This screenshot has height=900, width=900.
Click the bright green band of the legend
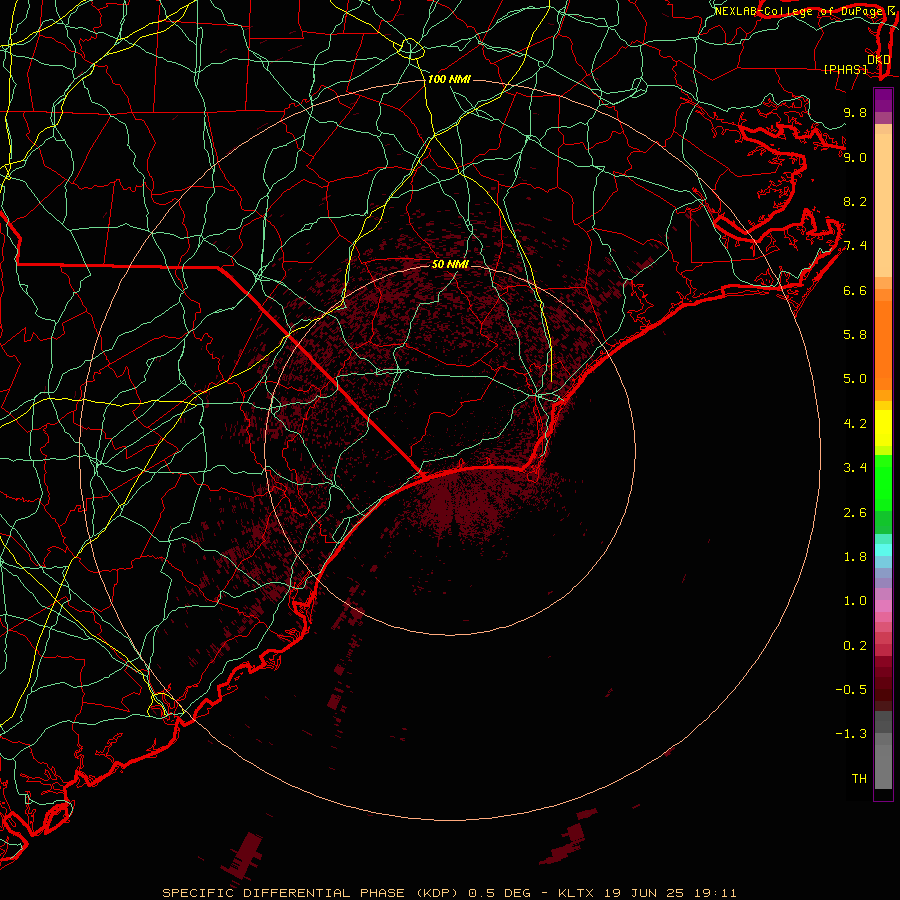(x=883, y=482)
